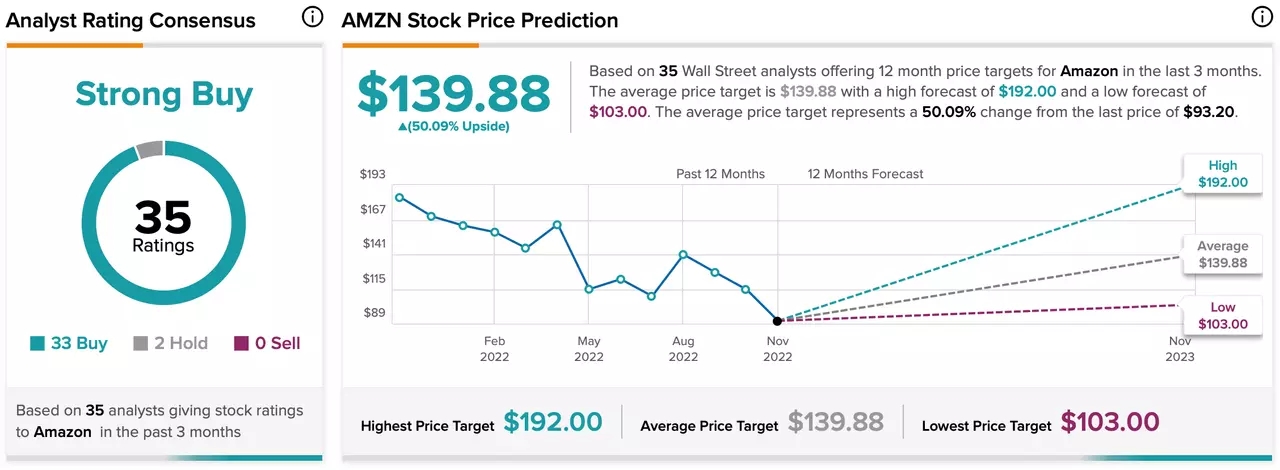This screenshot has width=1280, height=470.
Task: Click the Nov 2022 black data point
Action: 777,321
